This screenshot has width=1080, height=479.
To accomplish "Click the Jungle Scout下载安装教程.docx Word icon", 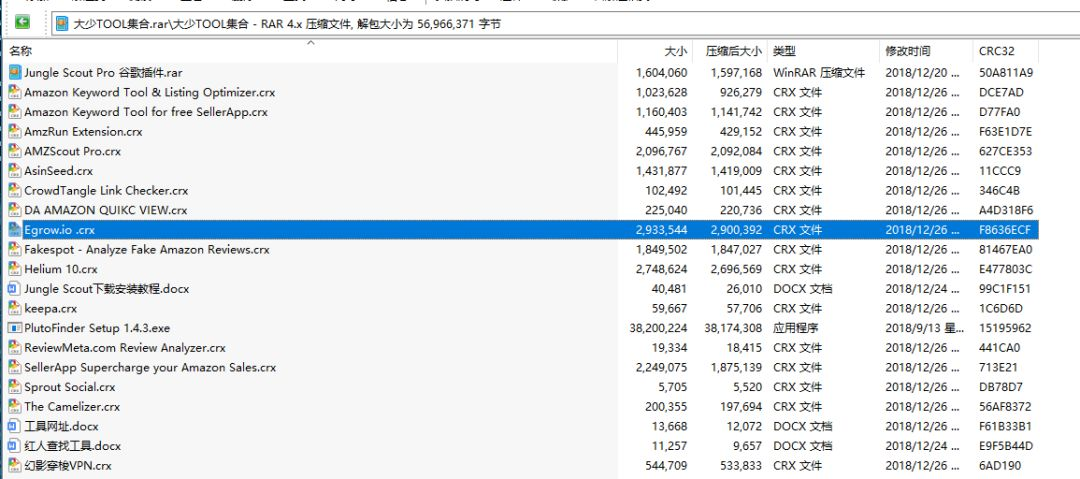I will tap(14, 289).
